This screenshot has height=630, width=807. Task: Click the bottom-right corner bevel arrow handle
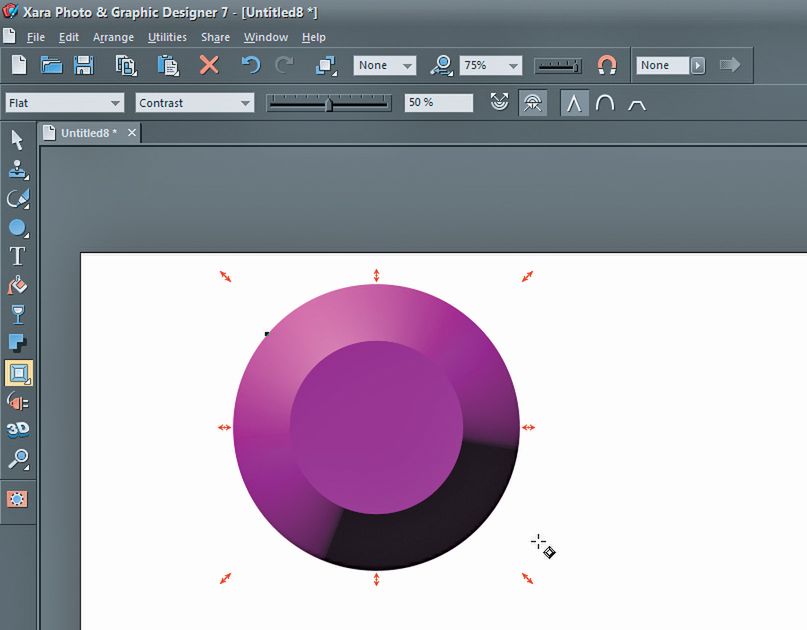(528, 578)
